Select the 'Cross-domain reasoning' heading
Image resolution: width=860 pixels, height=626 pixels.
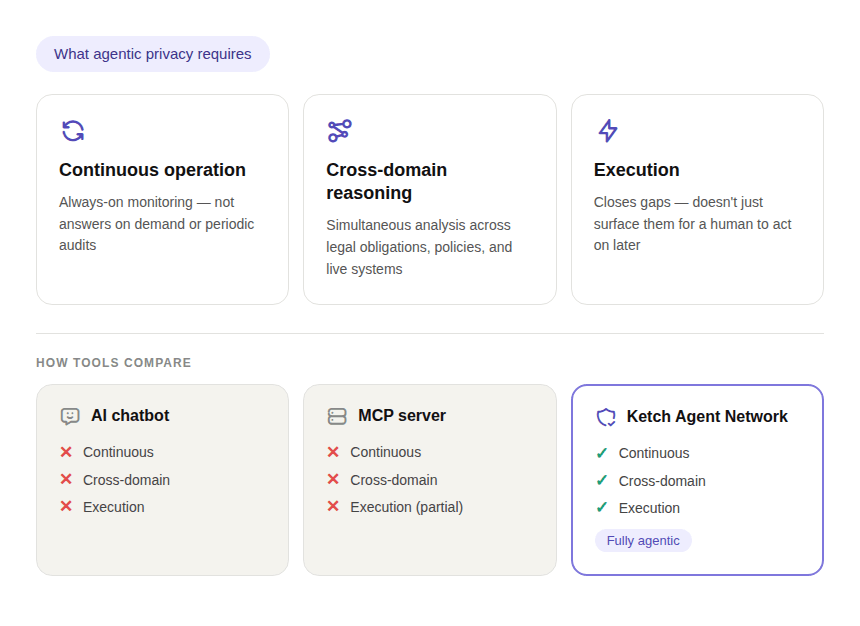(x=386, y=182)
